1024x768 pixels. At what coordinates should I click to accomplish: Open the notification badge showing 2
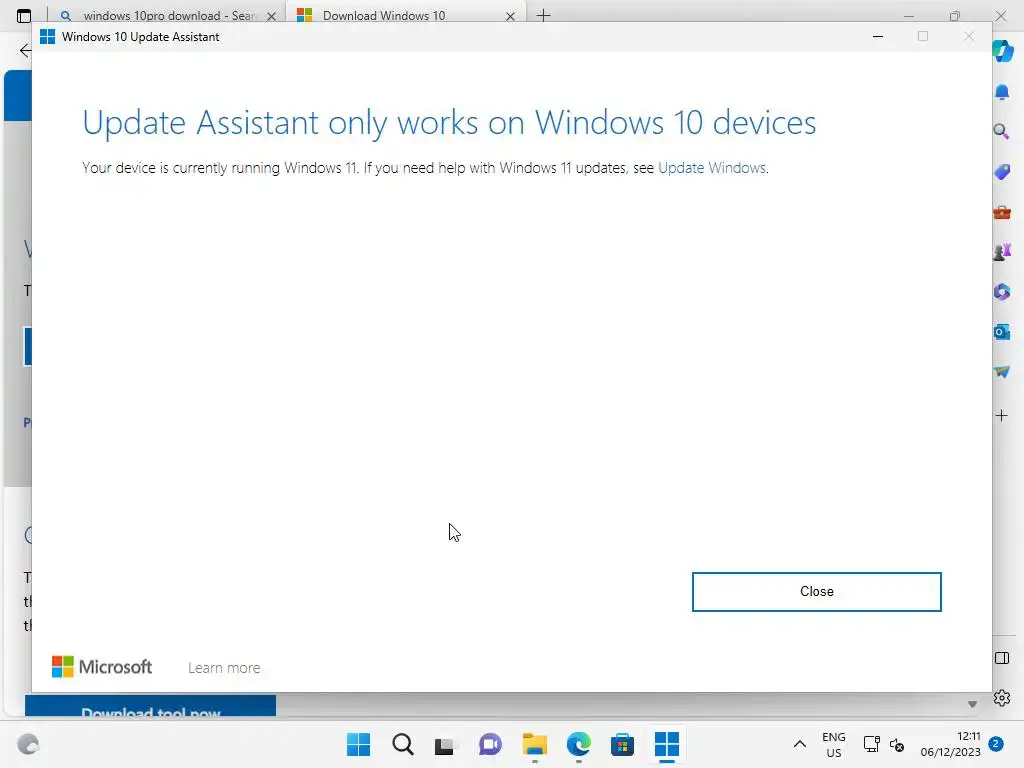click(x=996, y=744)
